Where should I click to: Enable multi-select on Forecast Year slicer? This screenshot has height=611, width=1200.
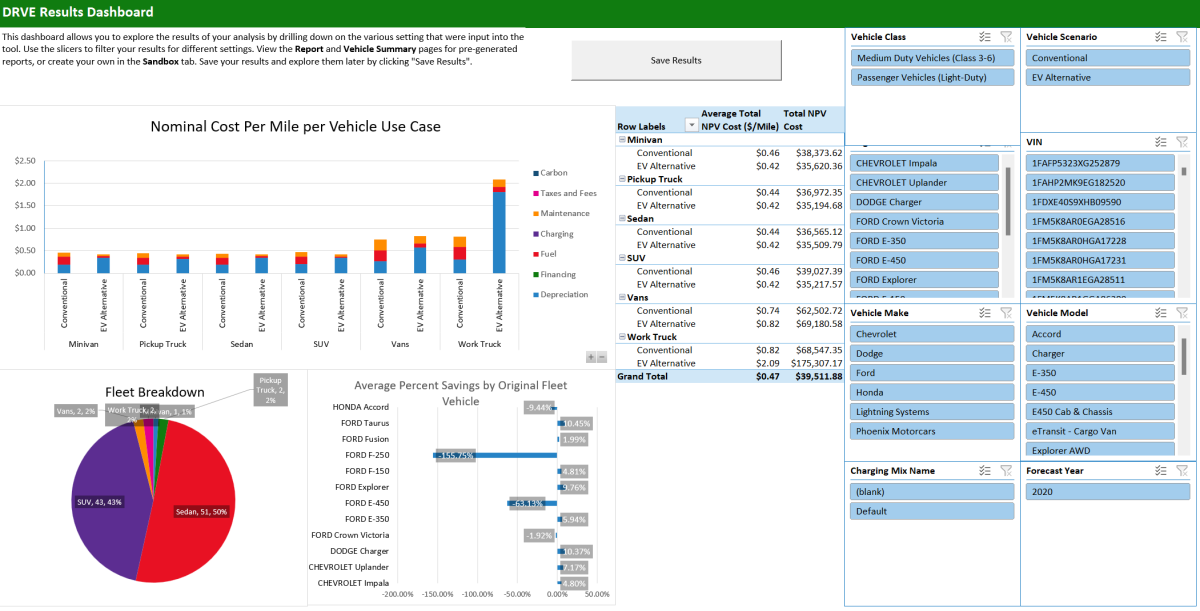click(x=1161, y=470)
